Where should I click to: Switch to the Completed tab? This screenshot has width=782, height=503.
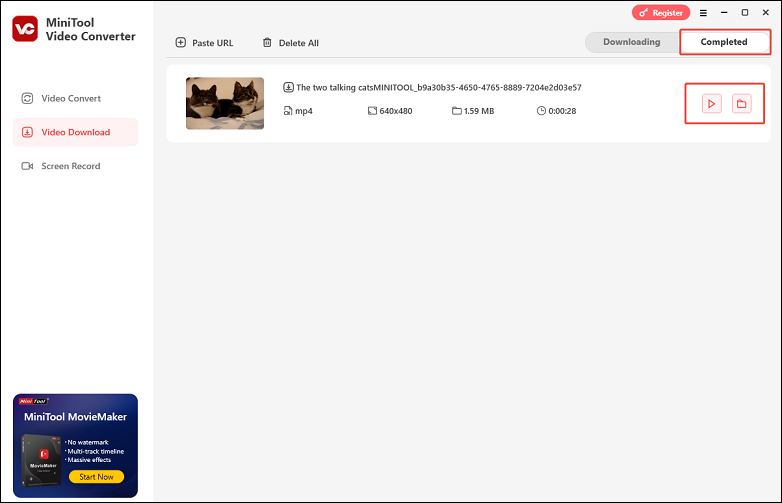tap(724, 42)
